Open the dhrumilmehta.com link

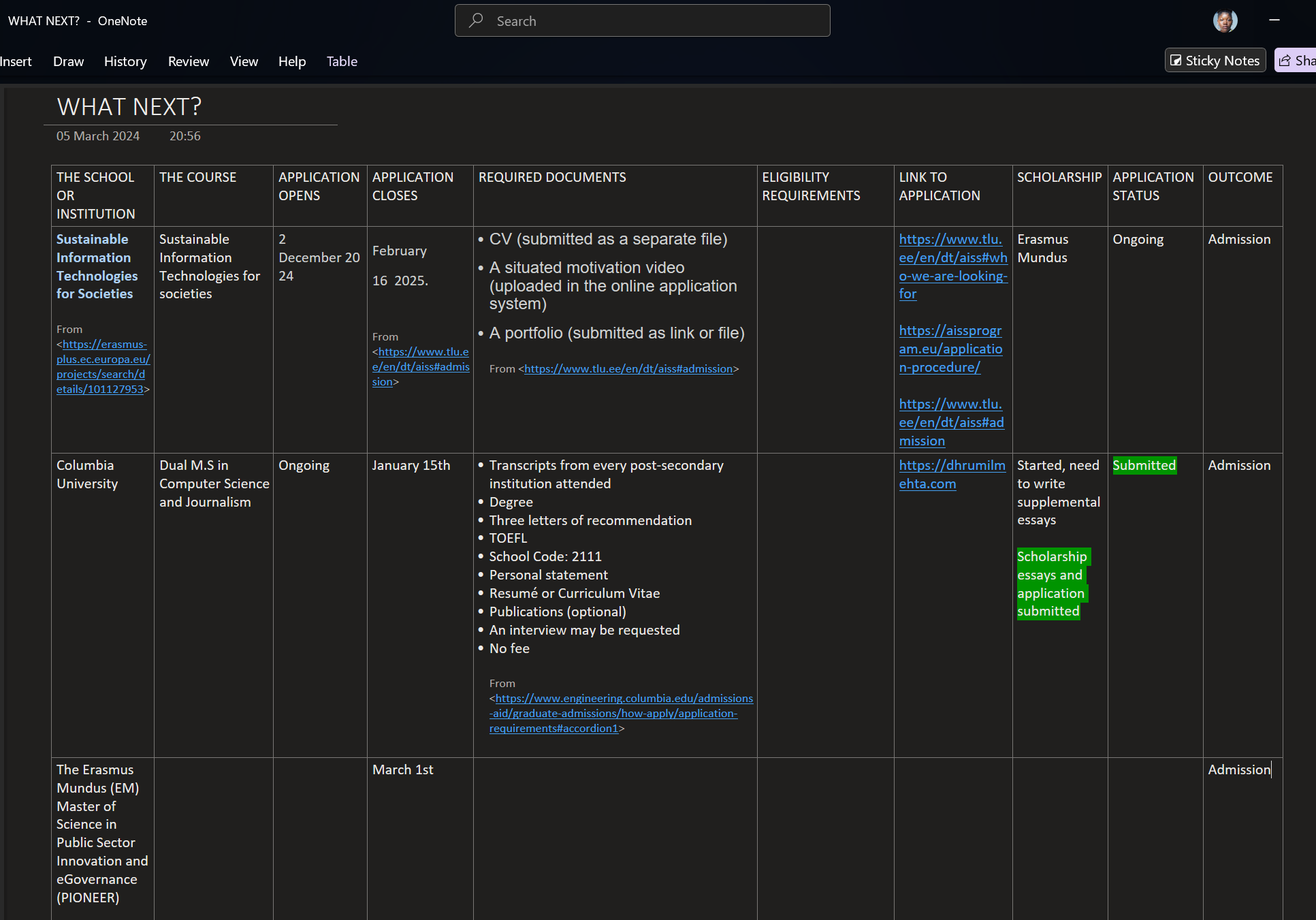tap(952, 475)
